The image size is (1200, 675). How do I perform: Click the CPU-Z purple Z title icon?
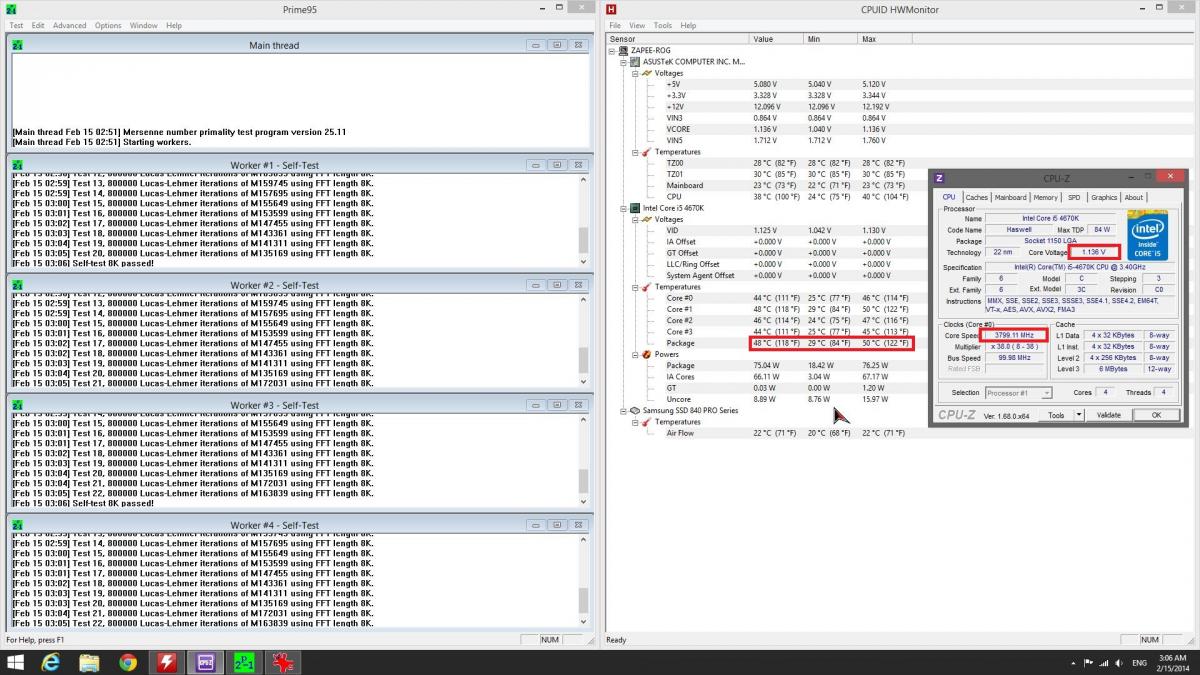pos(939,178)
